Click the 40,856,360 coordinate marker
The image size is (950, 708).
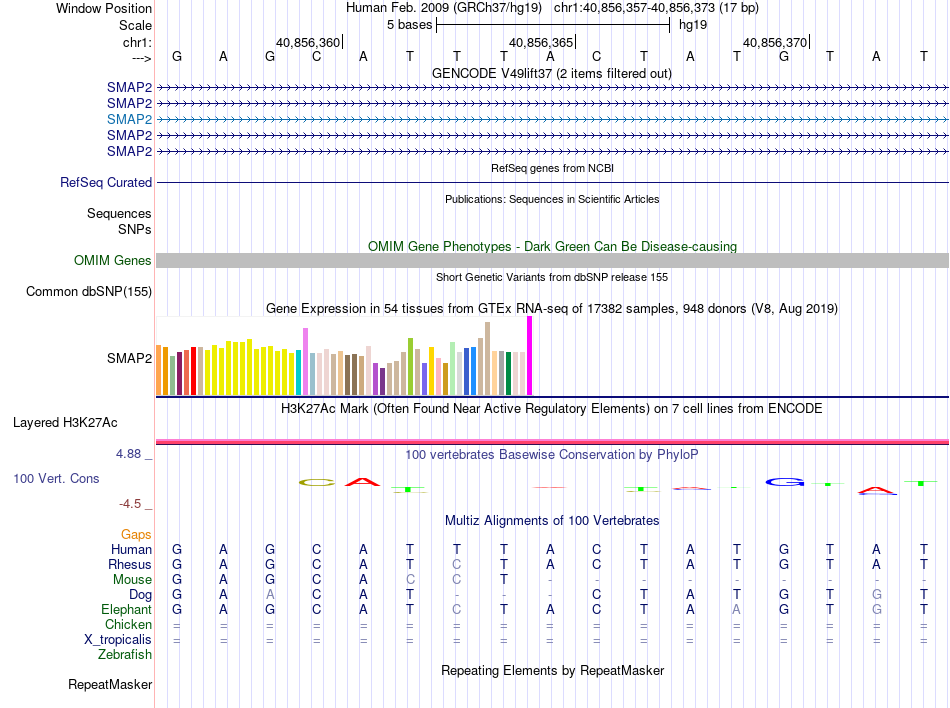pyautogui.click(x=308, y=42)
